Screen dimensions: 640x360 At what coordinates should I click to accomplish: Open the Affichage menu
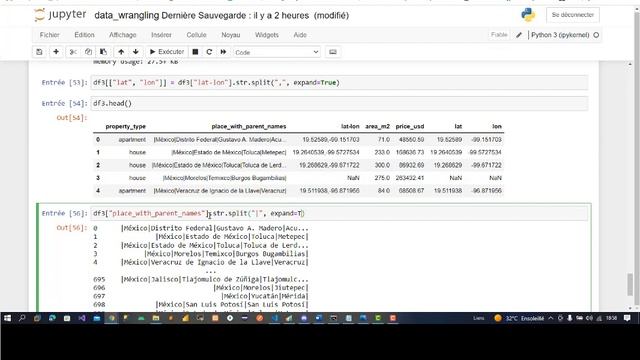tap(122, 35)
